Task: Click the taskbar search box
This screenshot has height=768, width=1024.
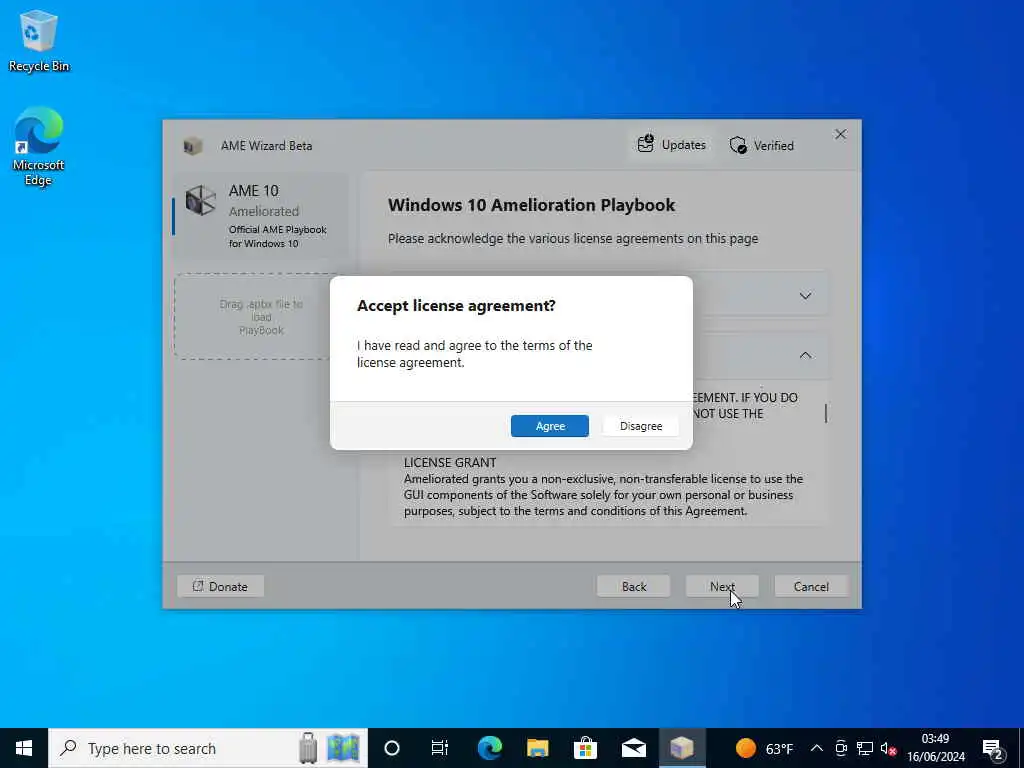Action: click(x=208, y=748)
